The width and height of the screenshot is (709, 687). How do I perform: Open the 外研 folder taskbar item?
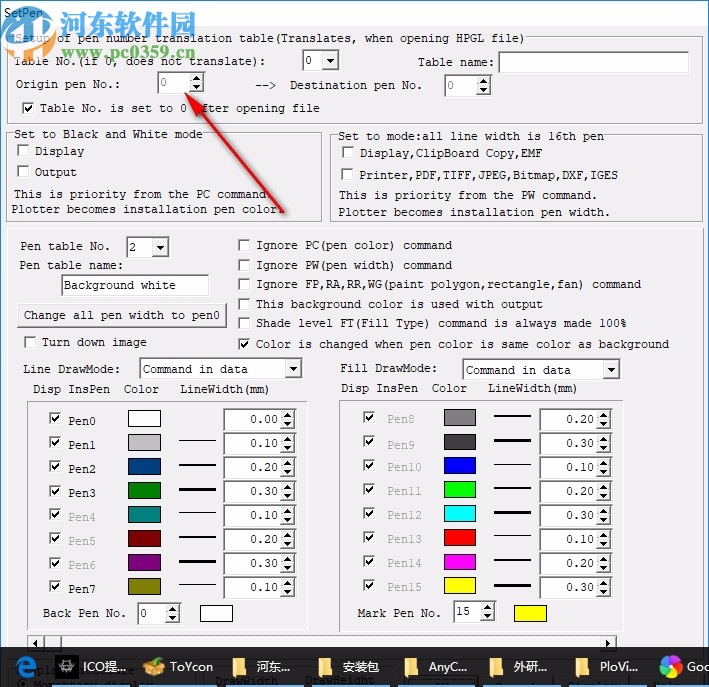click(x=519, y=667)
